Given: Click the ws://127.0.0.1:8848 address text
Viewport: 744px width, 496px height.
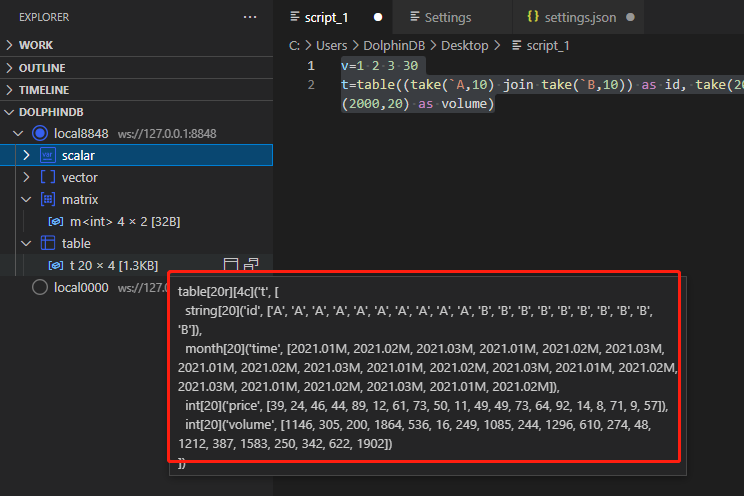Looking at the screenshot, I should (167, 134).
